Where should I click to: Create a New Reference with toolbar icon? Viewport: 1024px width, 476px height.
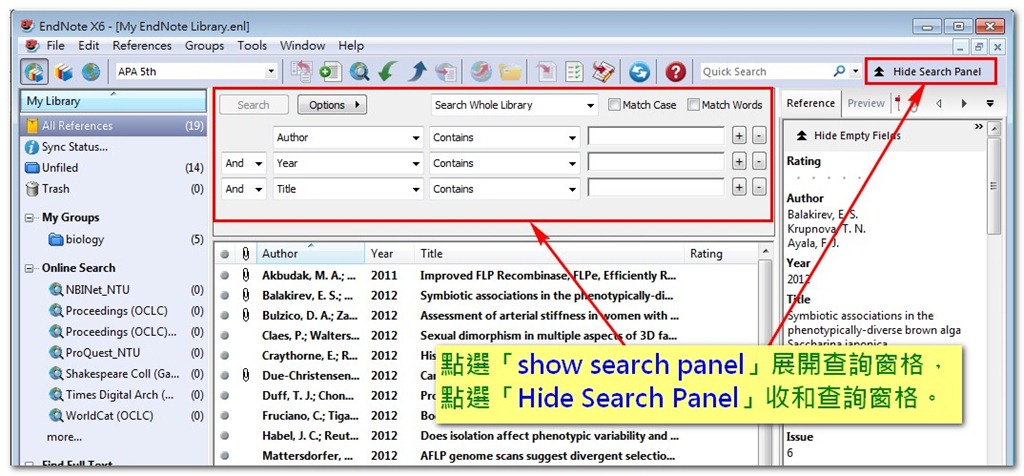pyautogui.click(x=330, y=71)
